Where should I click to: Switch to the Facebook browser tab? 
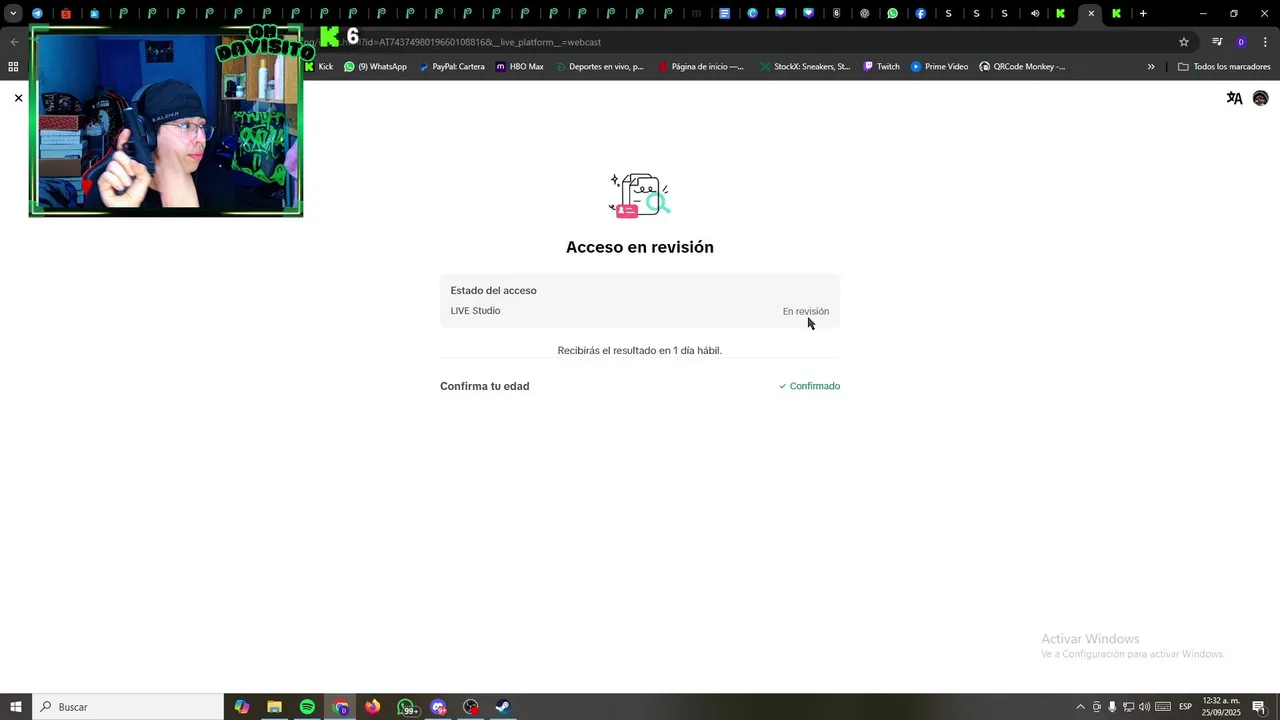(921, 14)
